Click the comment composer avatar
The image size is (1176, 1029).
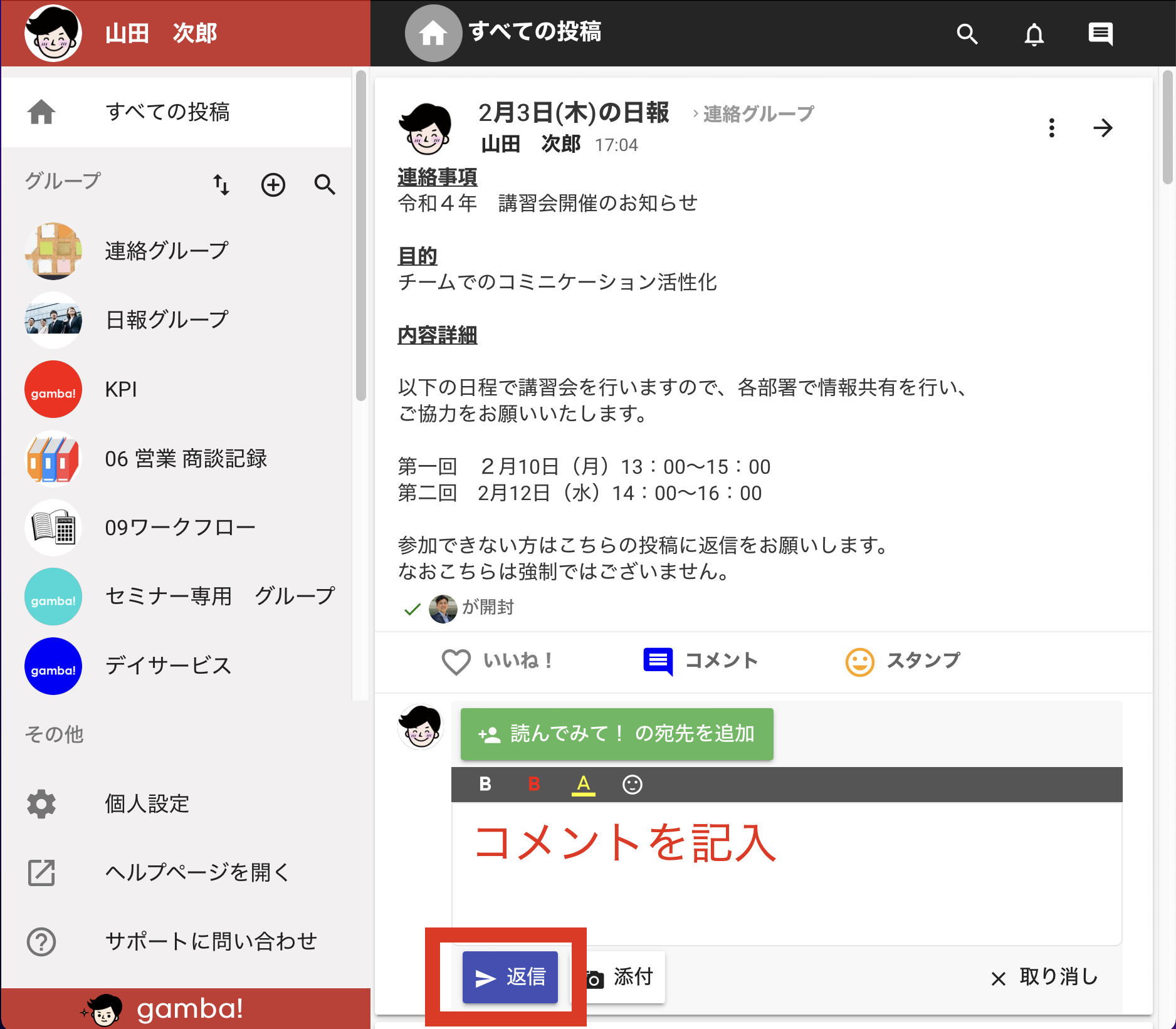coord(421,727)
